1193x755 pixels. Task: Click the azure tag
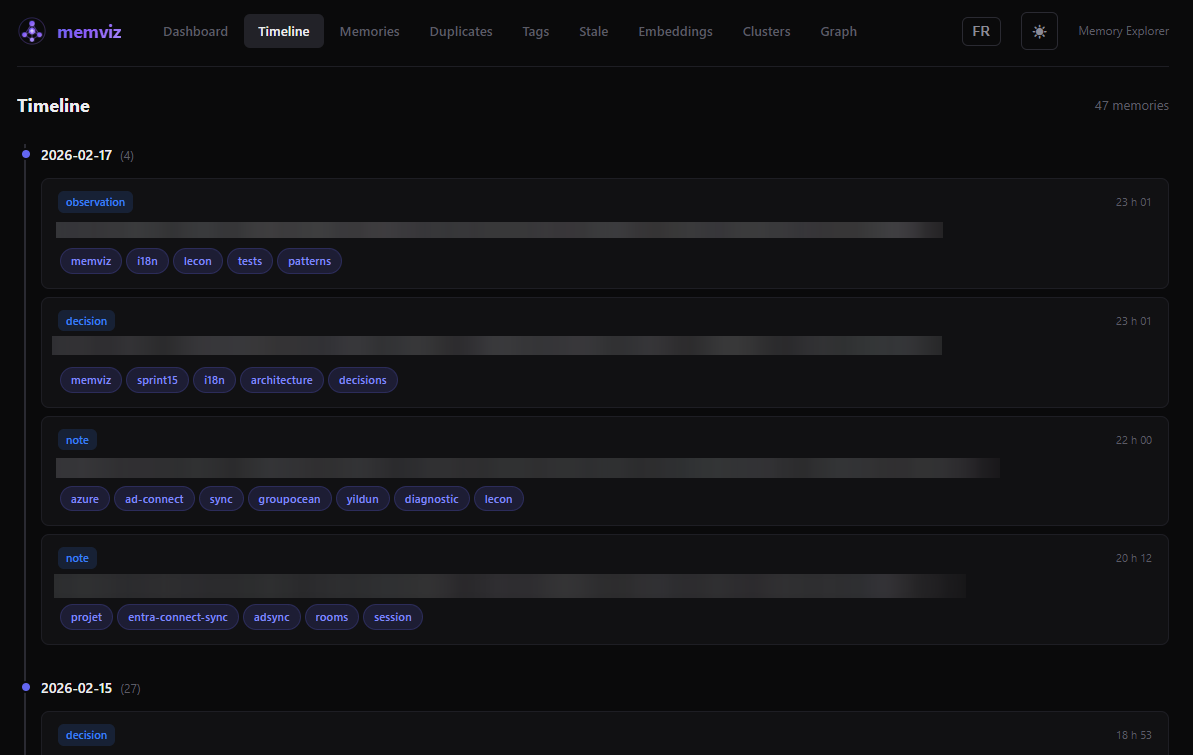(x=84, y=499)
